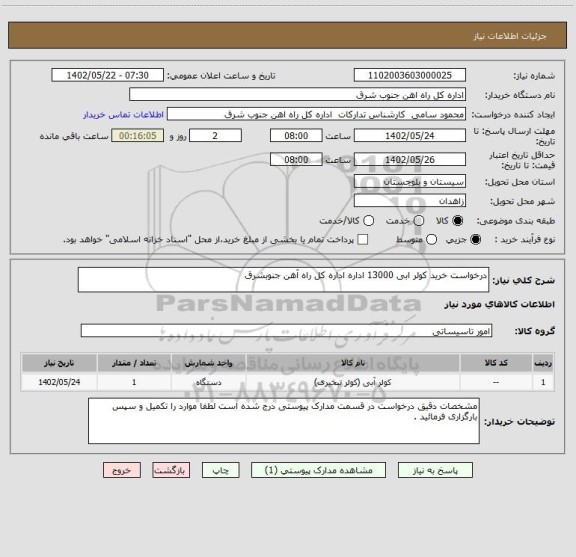The height and width of the screenshot is (557, 576).
Task: Click the چاپ print button
Action: (220, 470)
